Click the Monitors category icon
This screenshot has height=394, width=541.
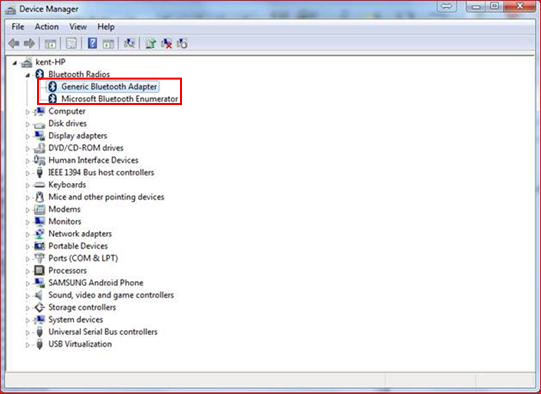pos(39,221)
